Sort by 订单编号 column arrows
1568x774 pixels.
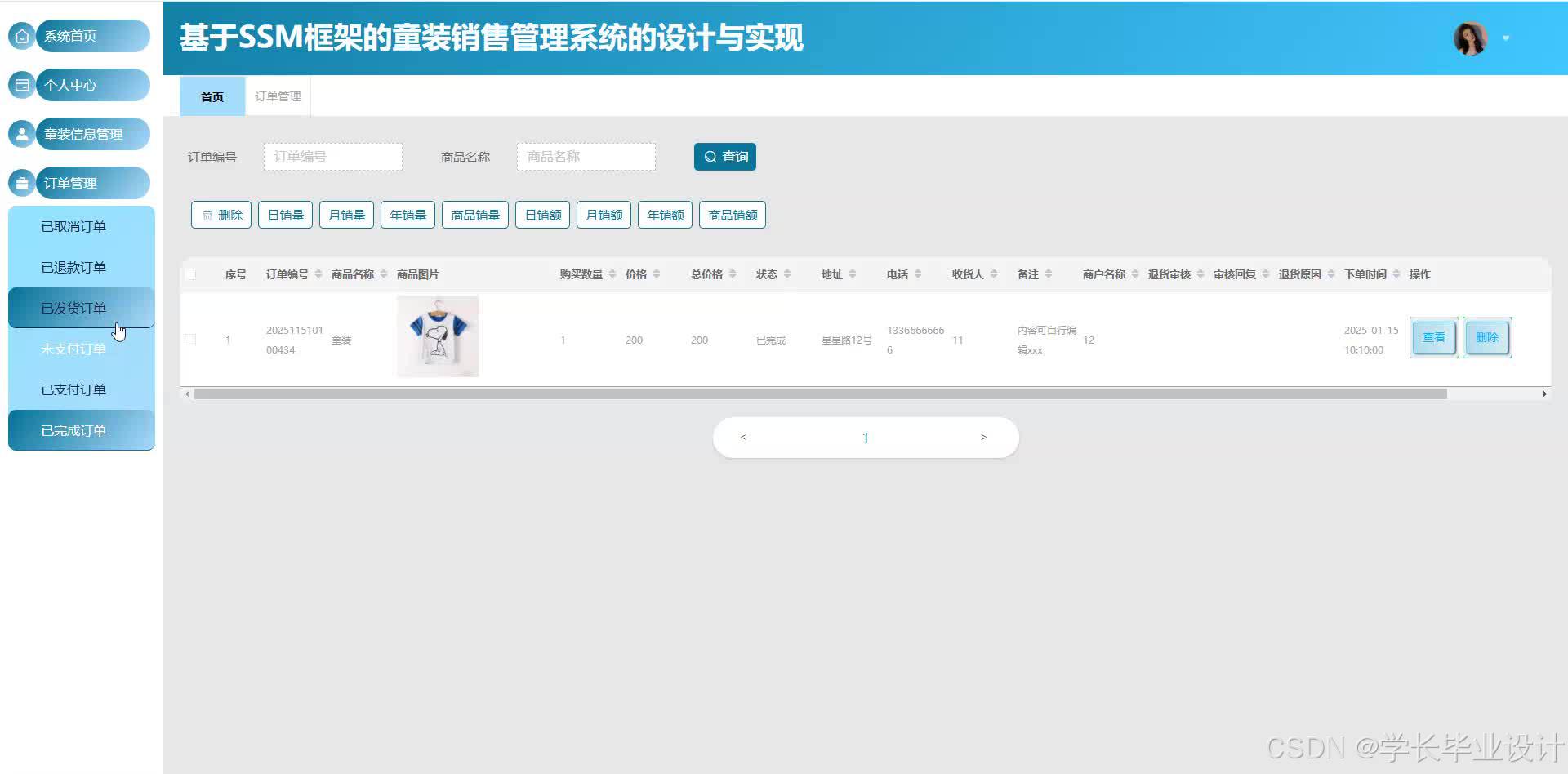click(318, 274)
